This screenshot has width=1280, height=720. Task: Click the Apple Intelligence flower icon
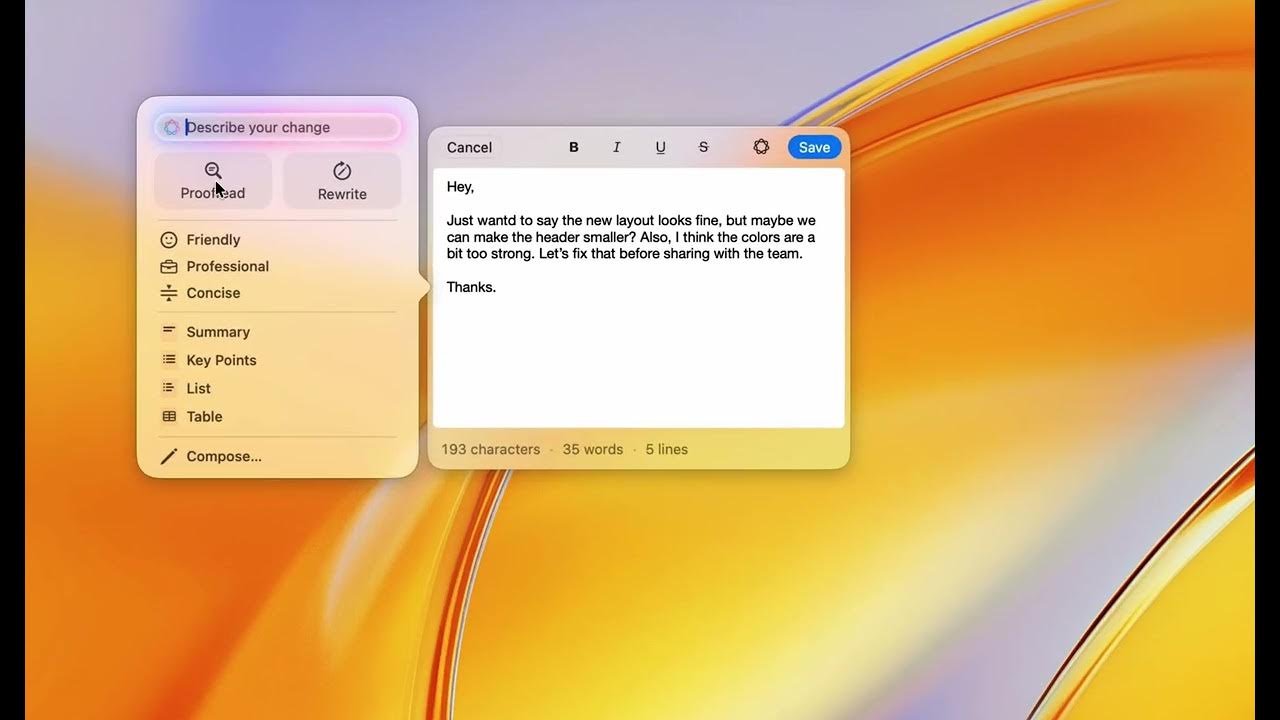(x=761, y=147)
